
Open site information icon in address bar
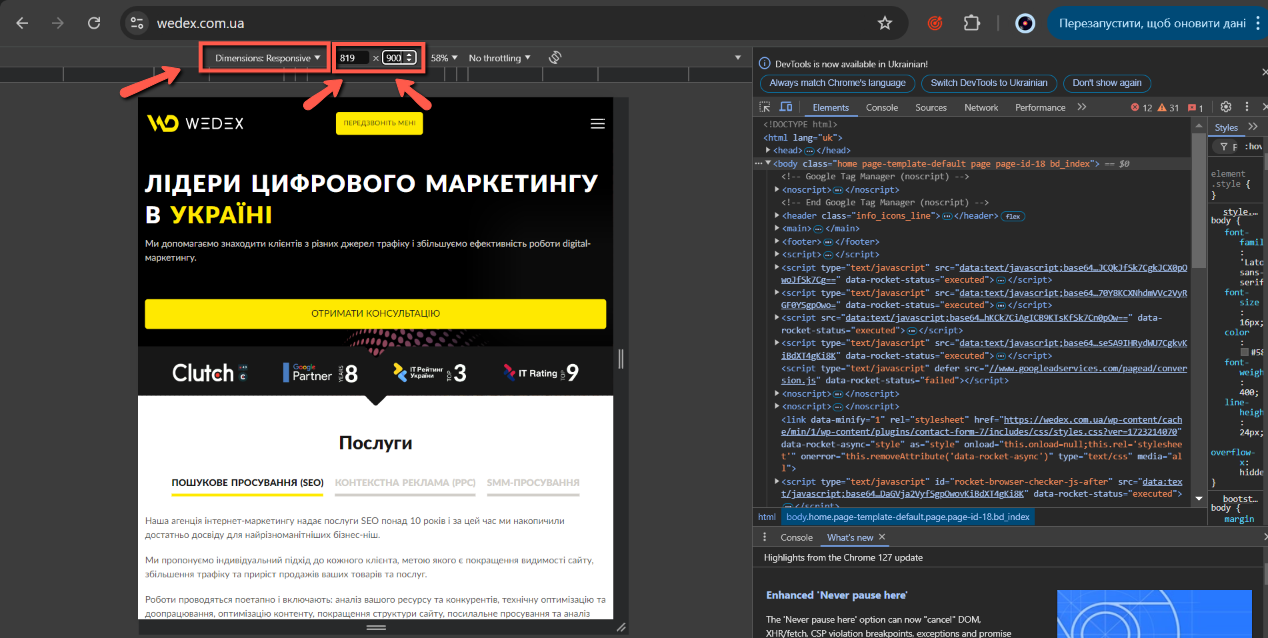[137, 22]
